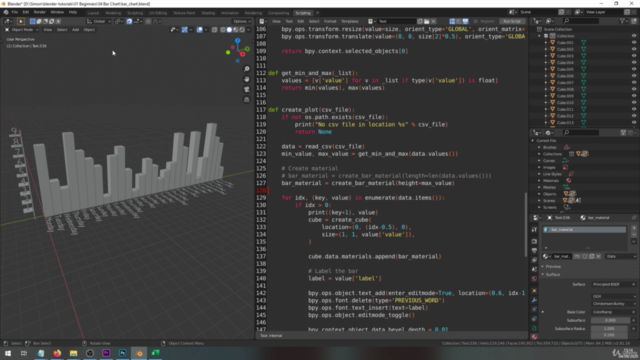Hide Cube.003 using its eye icon
Image resolution: width=640 pixels, height=360 pixels.
click(634, 56)
